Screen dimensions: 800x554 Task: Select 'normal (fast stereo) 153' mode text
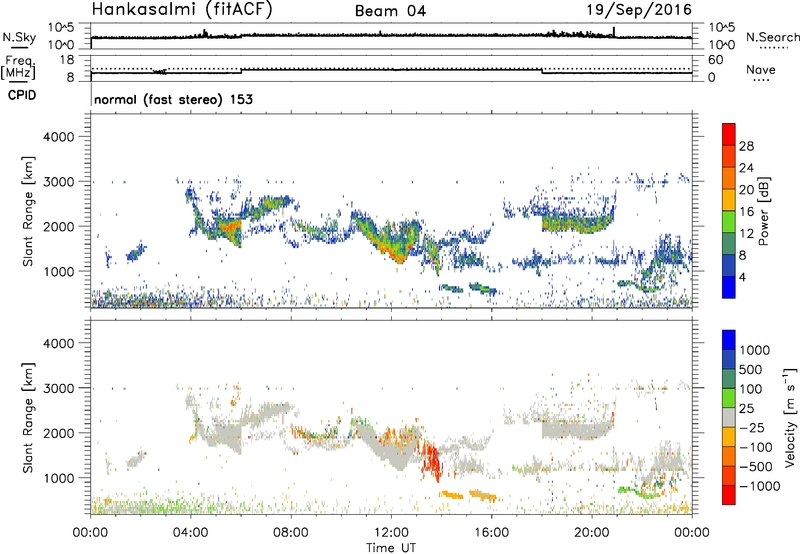pos(173,99)
